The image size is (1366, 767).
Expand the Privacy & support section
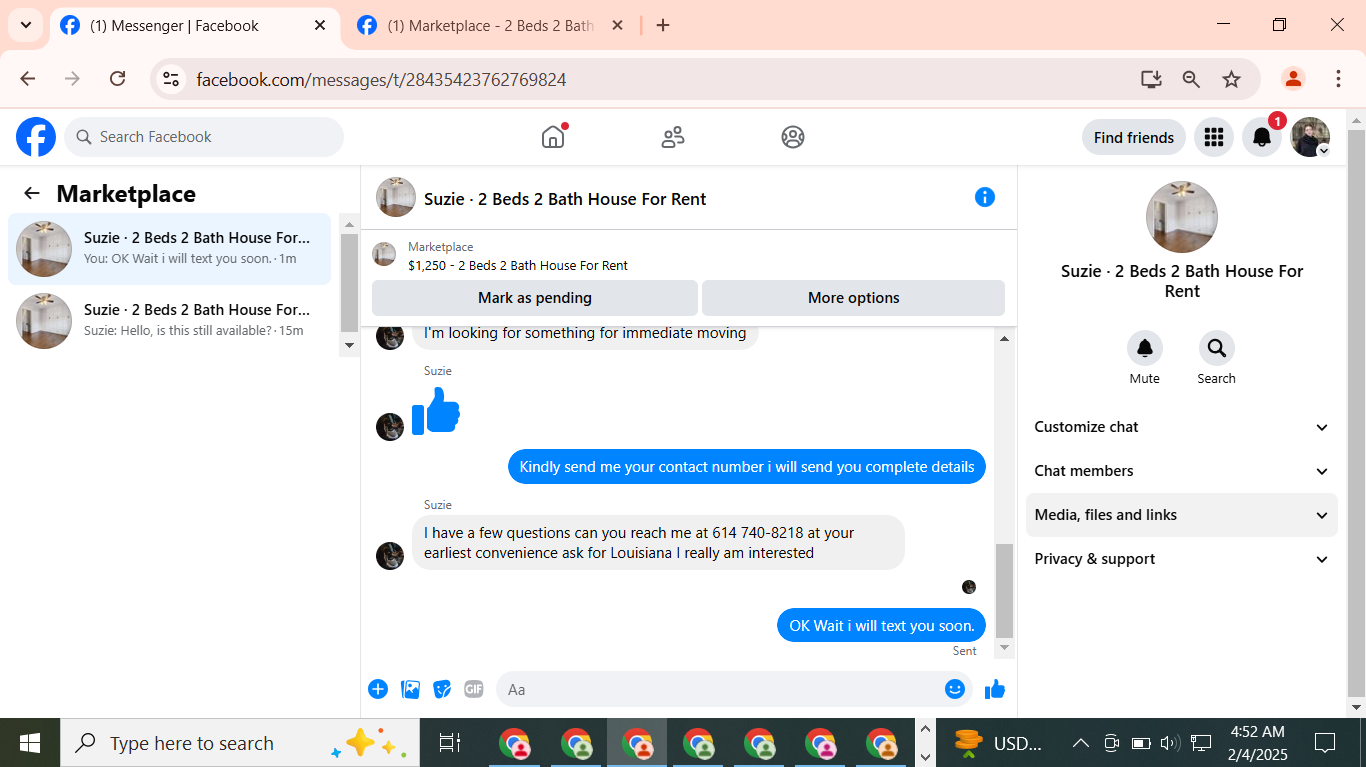coord(1182,559)
